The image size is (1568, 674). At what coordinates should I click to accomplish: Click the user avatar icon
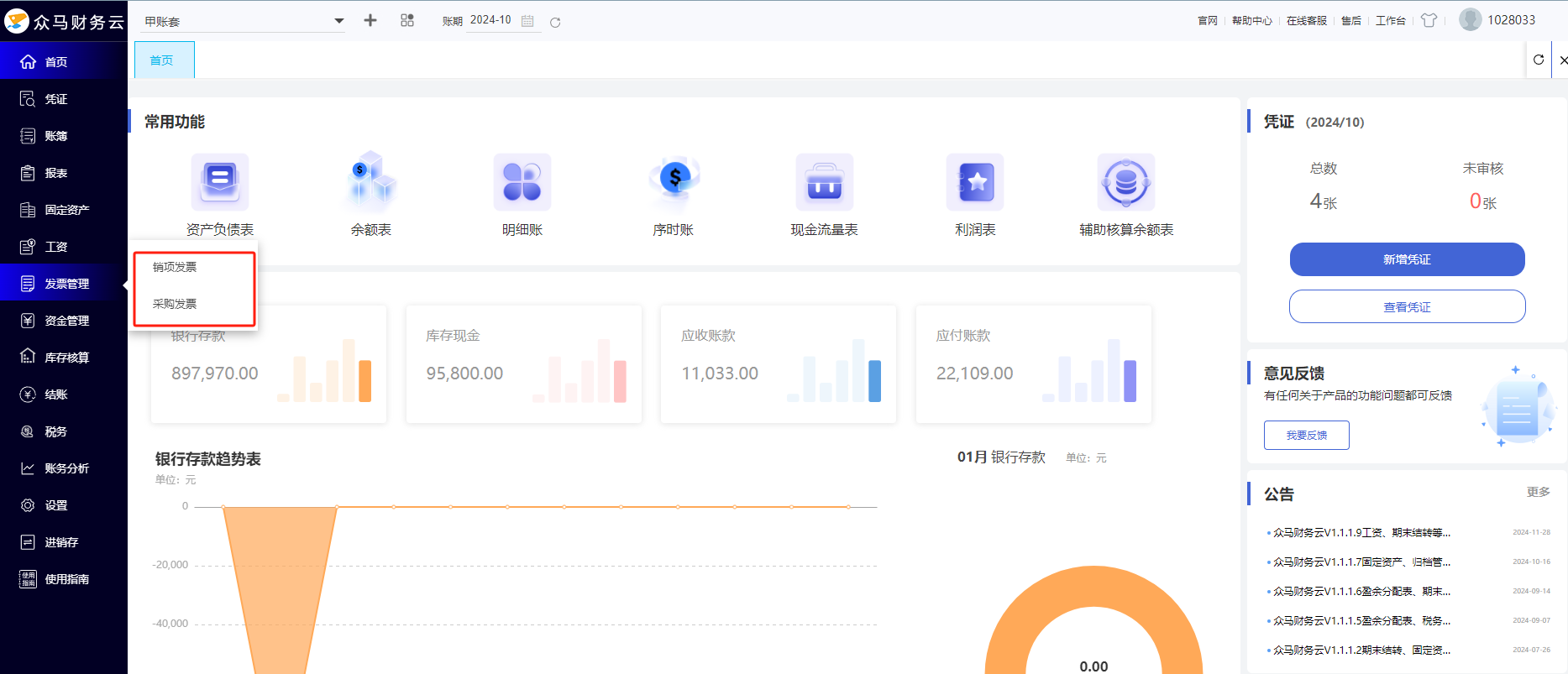tap(1470, 19)
